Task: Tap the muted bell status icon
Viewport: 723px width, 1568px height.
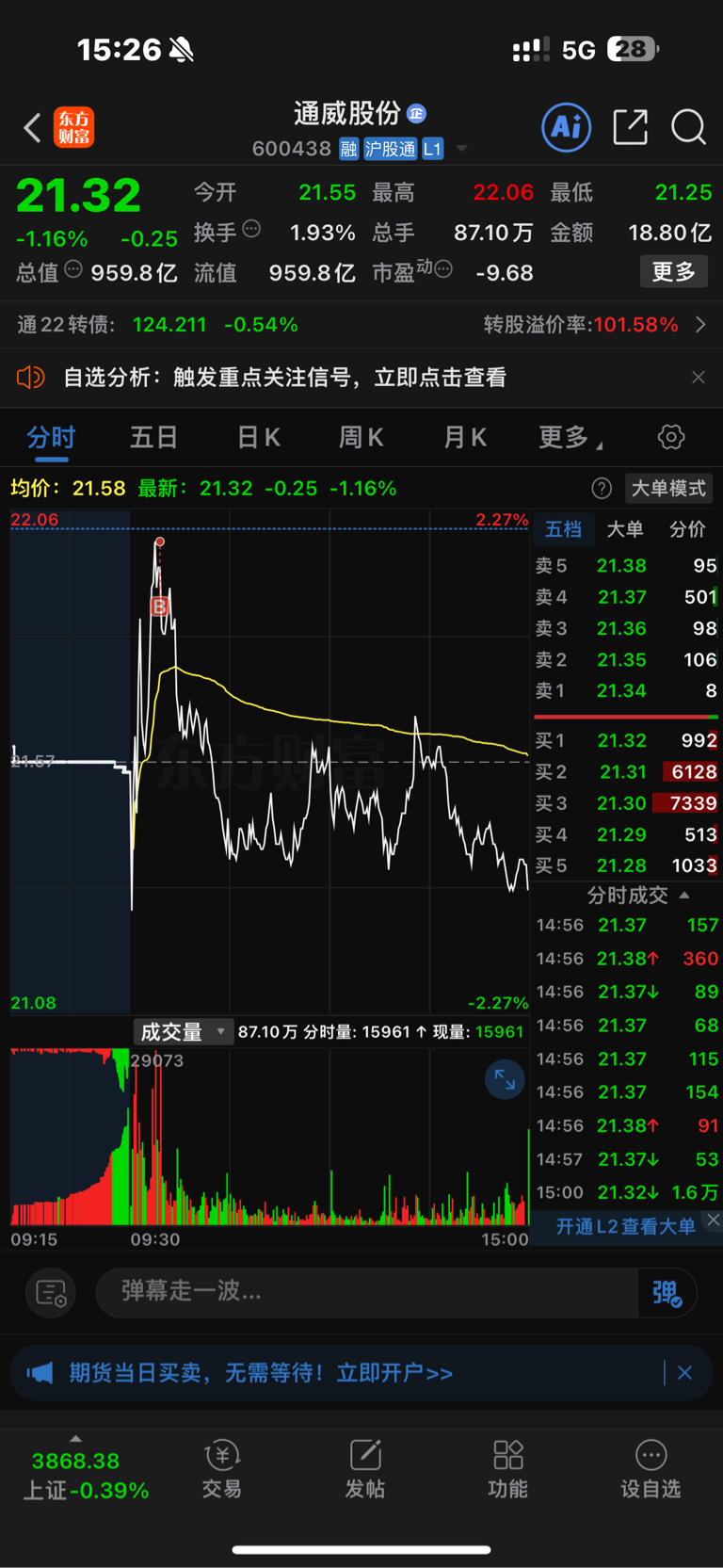Action: pos(181,49)
